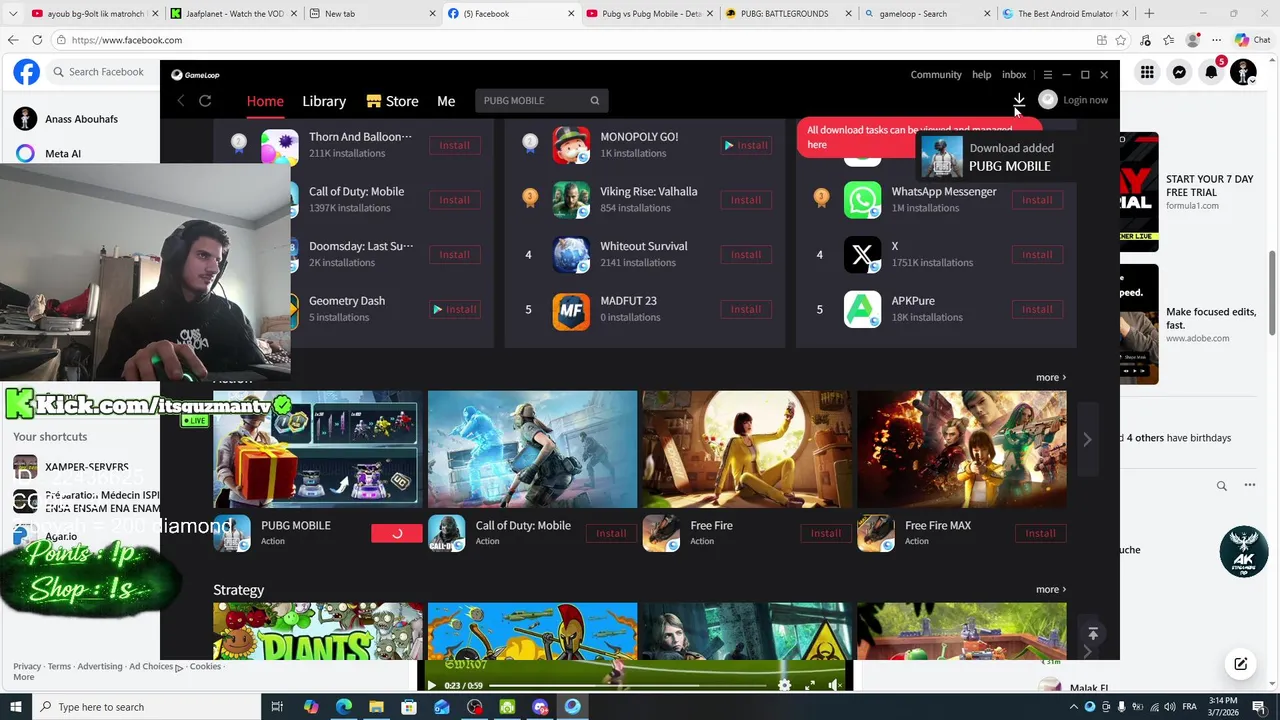
Task: Open the GameLoop hamburger menu icon
Action: (1047, 75)
